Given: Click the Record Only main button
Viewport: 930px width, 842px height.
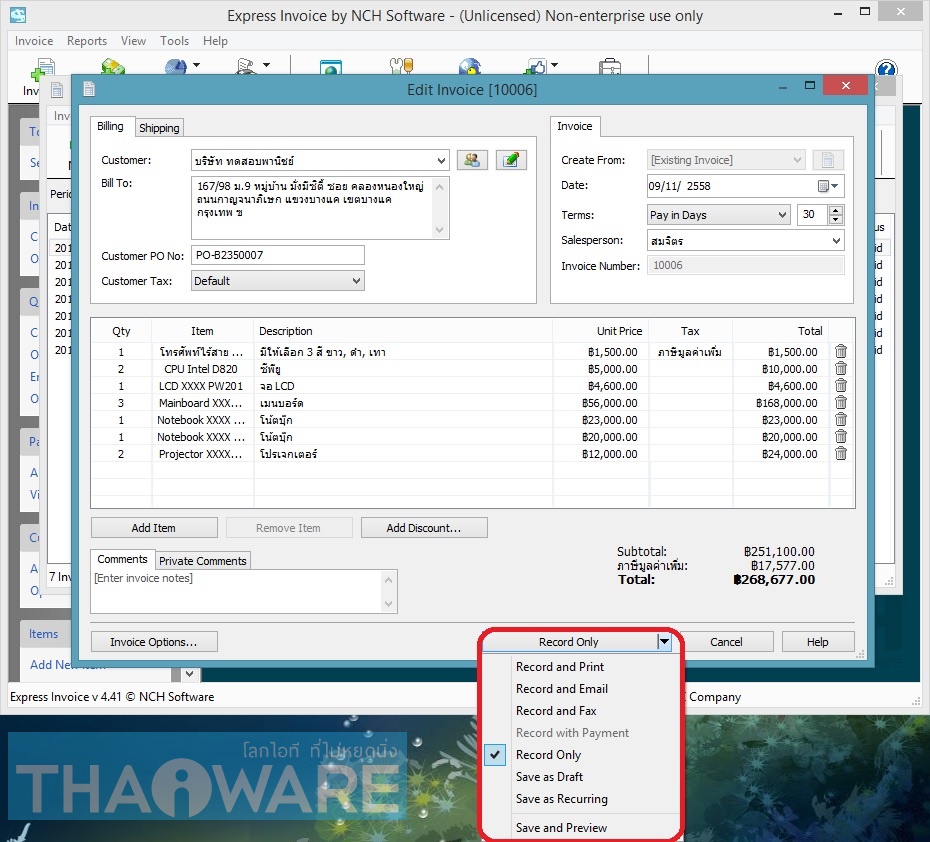Looking at the screenshot, I should (569, 642).
